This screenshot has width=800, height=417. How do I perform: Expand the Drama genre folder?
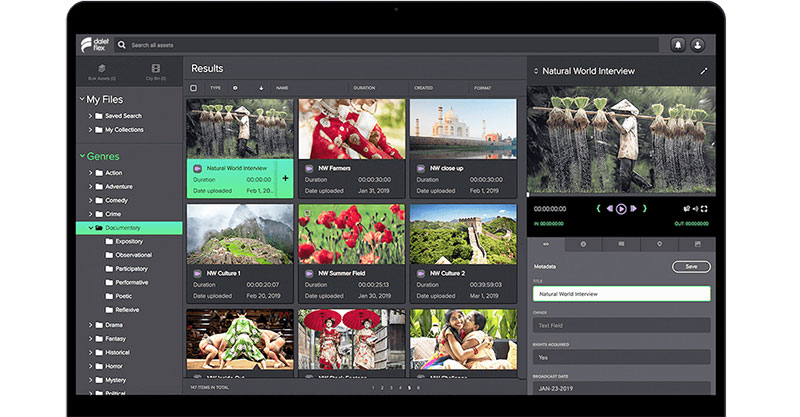point(90,325)
